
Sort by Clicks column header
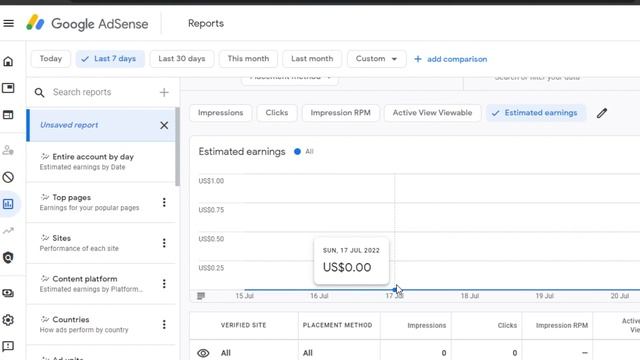click(x=507, y=325)
